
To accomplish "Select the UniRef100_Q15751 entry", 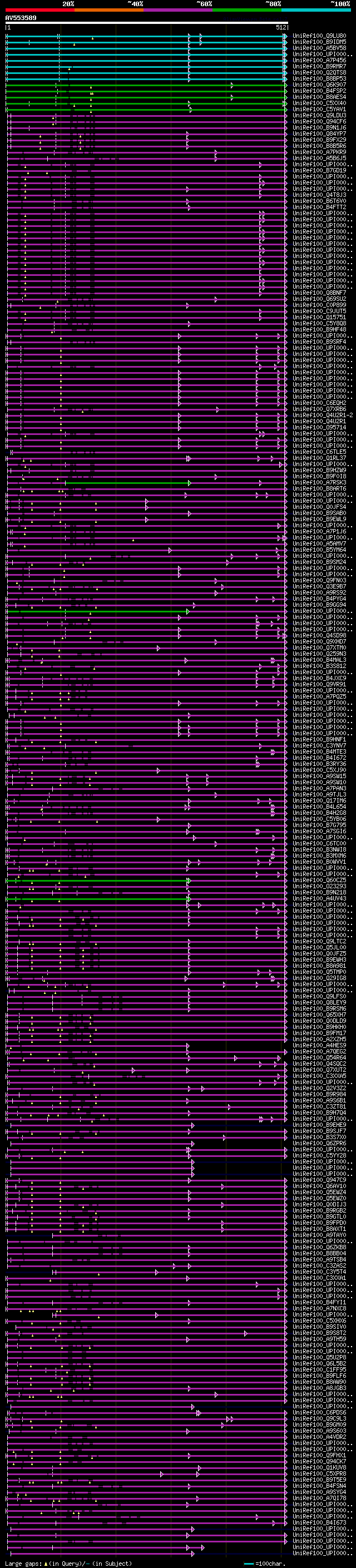I will click(x=319, y=317).
